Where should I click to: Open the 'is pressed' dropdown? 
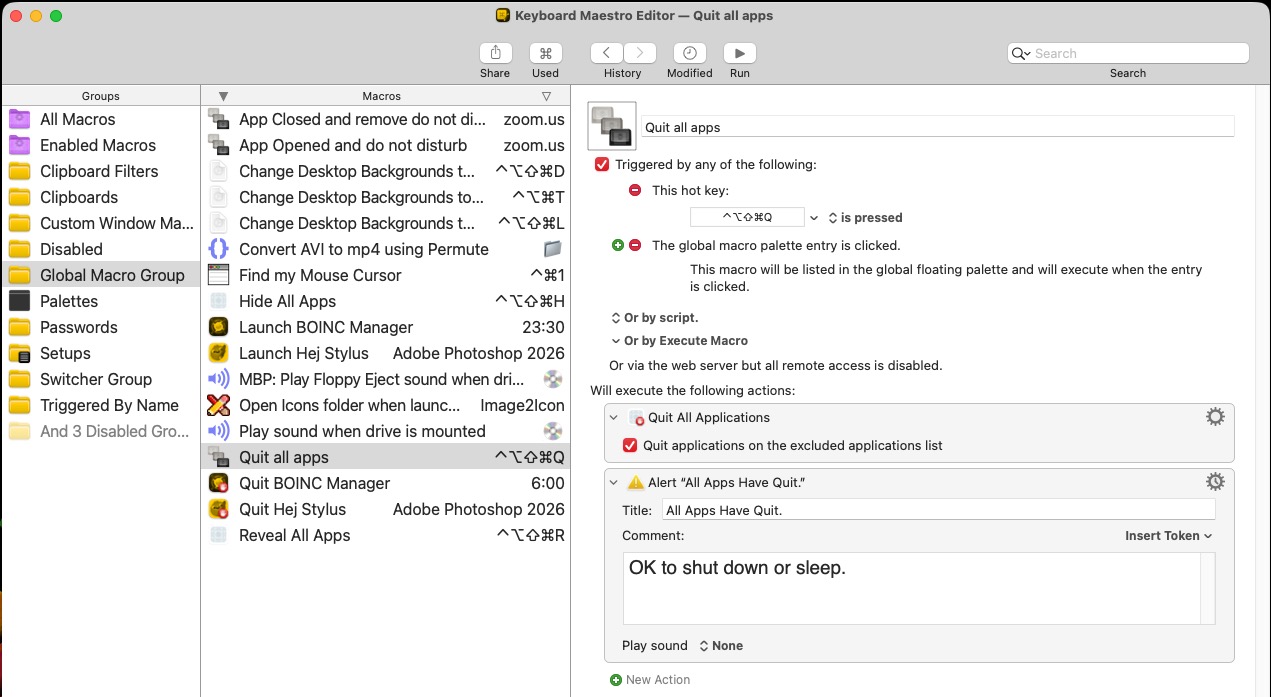[x=865, y=217]
